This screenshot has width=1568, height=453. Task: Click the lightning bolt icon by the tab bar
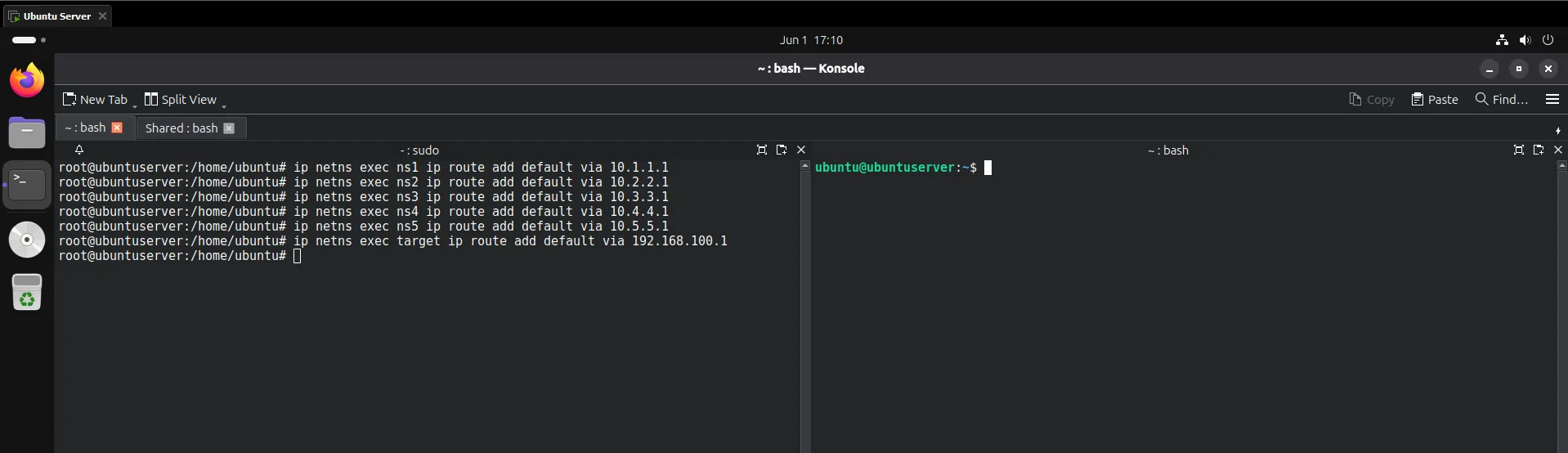[x=1557, y=131]
